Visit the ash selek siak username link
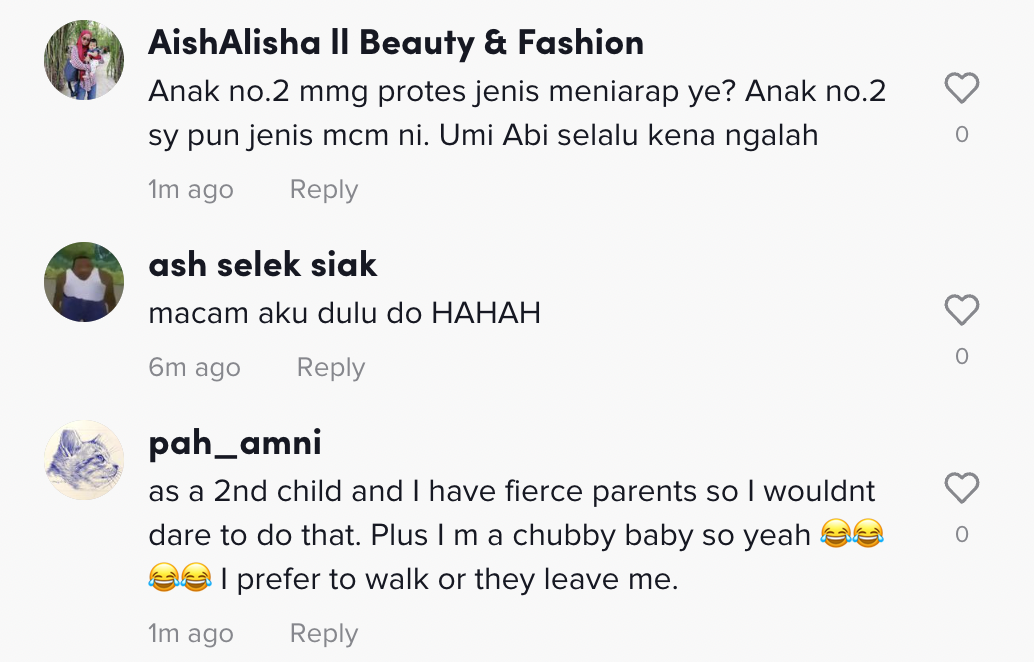The width and height of the screenshot is (1034, 662). pos(262,264)
